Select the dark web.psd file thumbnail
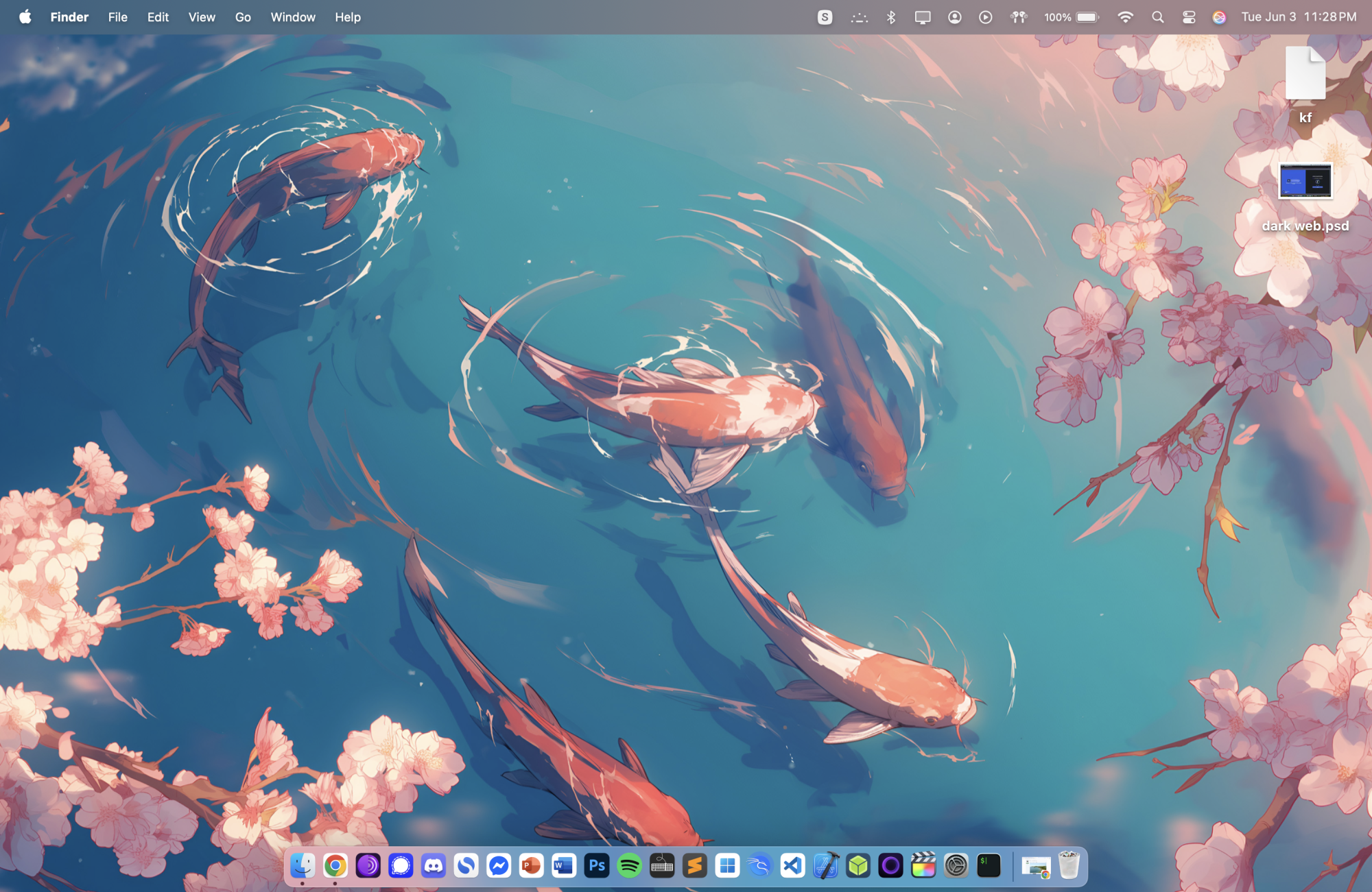The image size is (1372, 892). click(1305, 182)
